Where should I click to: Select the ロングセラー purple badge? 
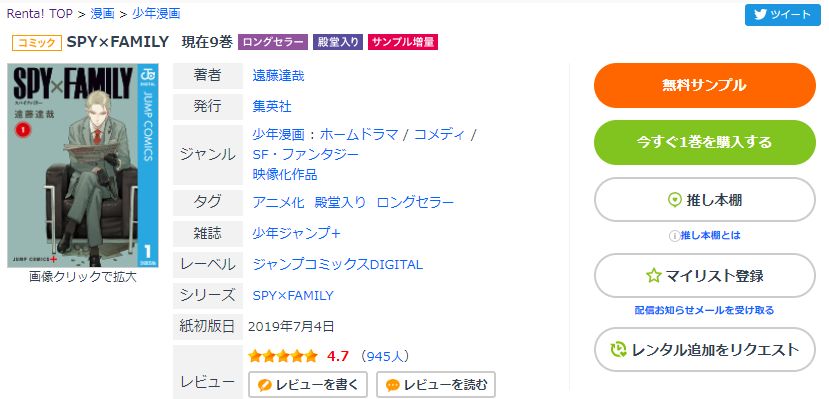[x=273, y=42]
